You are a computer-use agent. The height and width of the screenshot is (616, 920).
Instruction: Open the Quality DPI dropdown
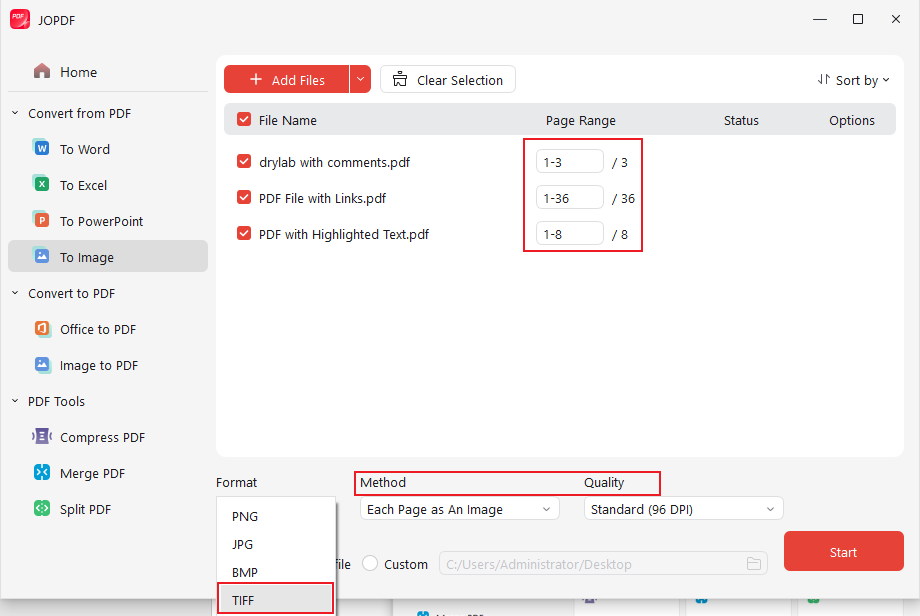pyautogui.click(x=683, y=508)
